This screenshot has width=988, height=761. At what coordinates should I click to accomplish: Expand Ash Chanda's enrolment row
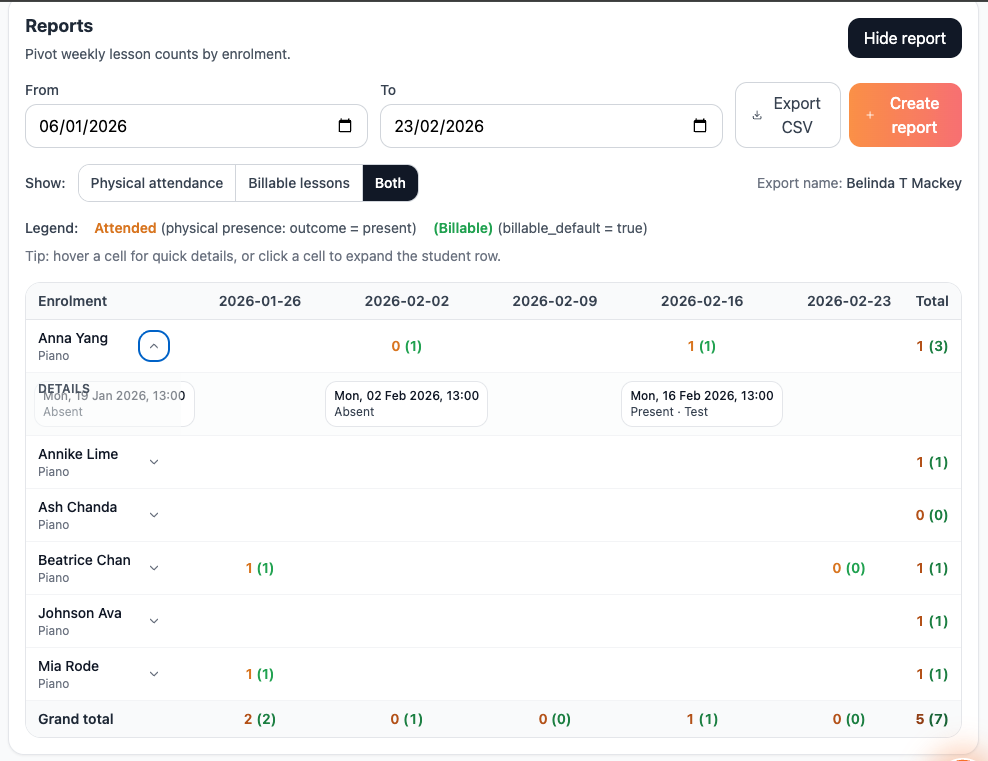(154, 514)
